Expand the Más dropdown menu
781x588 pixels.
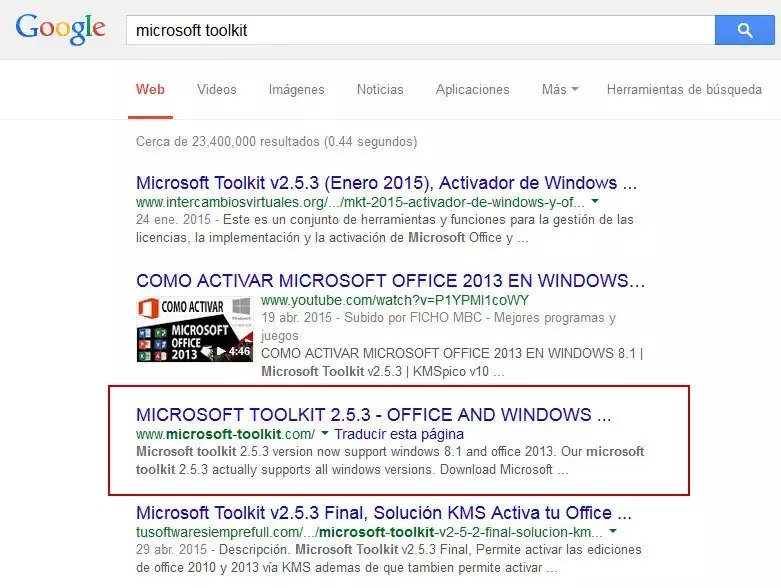(560, 89)
